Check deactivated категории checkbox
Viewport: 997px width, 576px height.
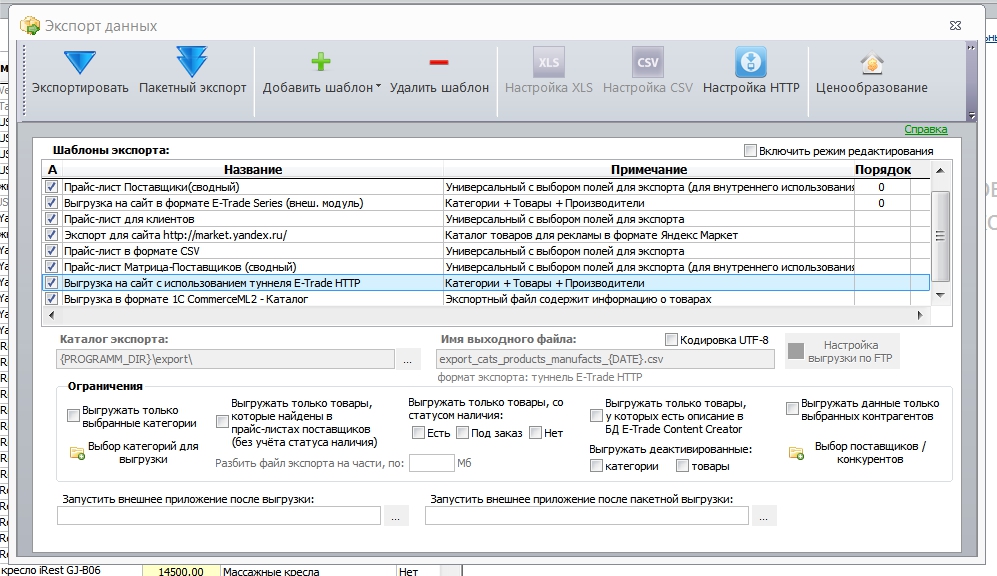(x=596, y=466)
